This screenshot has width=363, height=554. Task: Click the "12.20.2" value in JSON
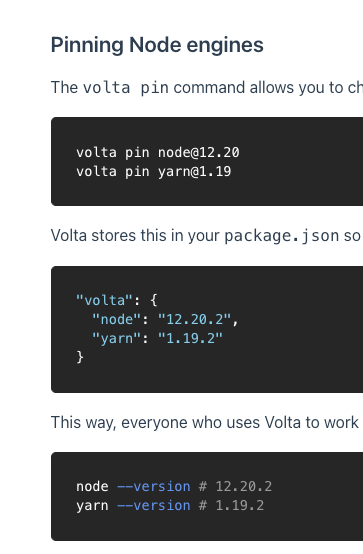pyautogui.click(x=194, y=320)
